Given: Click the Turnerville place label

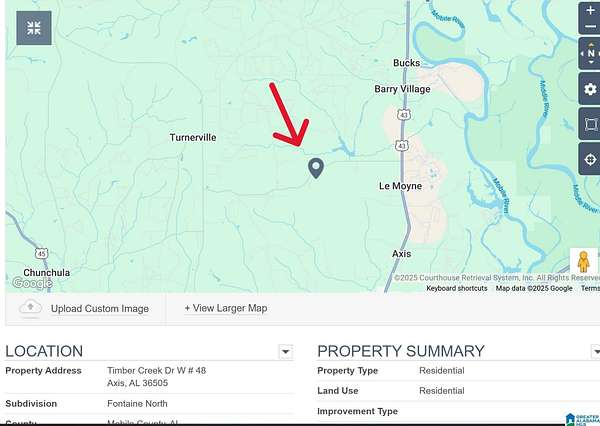Looking at the screenshot, I should 193,137.
